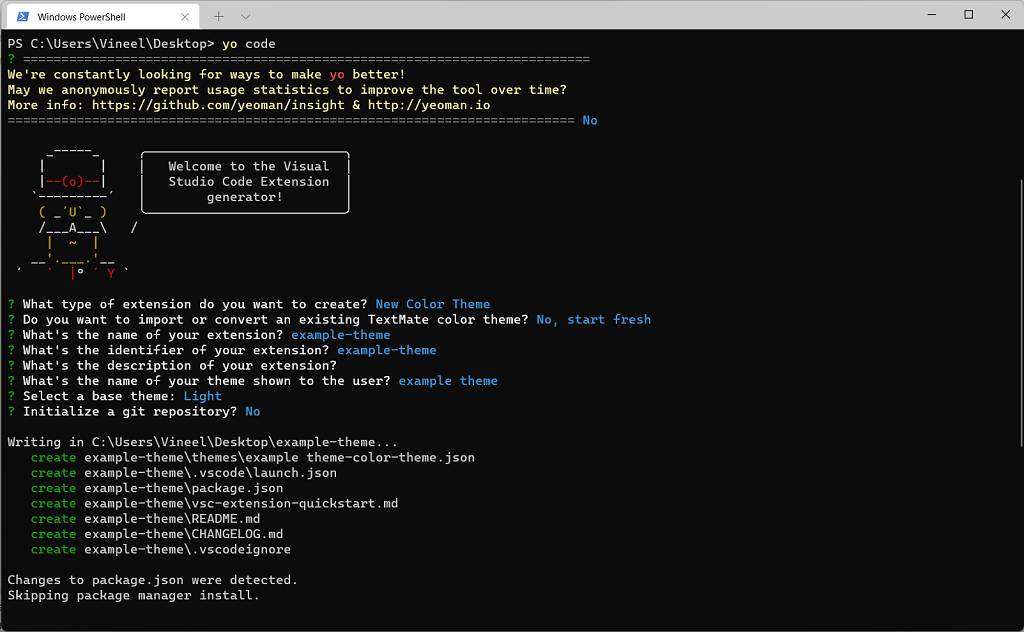1024x632 pixels.
Task: Open a new tab with the plus icon
Action: 219,15
